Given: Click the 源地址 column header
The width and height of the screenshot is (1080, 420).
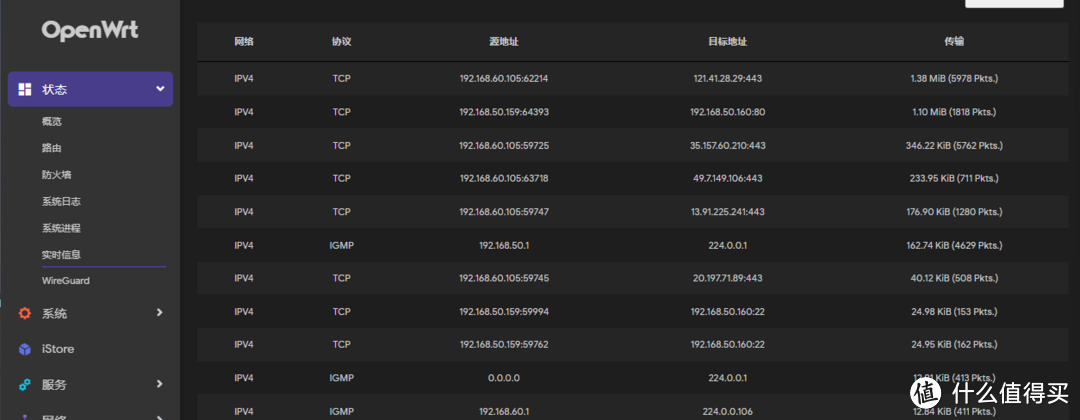Looking at the screenshot, I should [x=504, y=42].
